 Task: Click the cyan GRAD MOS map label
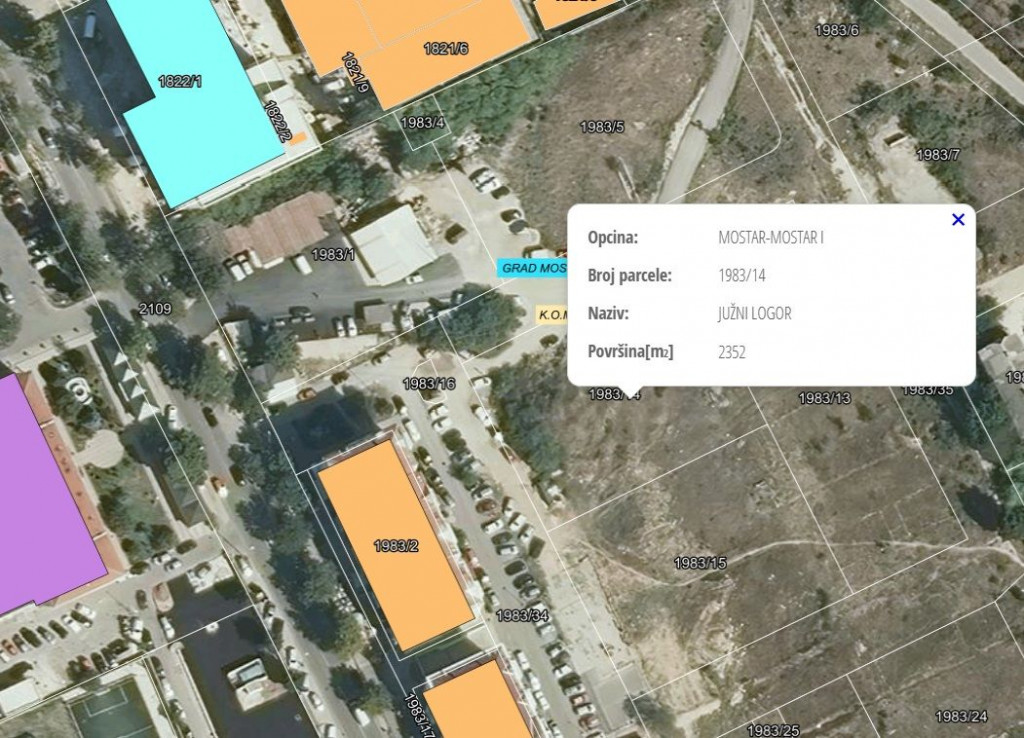tap(532, 268)
